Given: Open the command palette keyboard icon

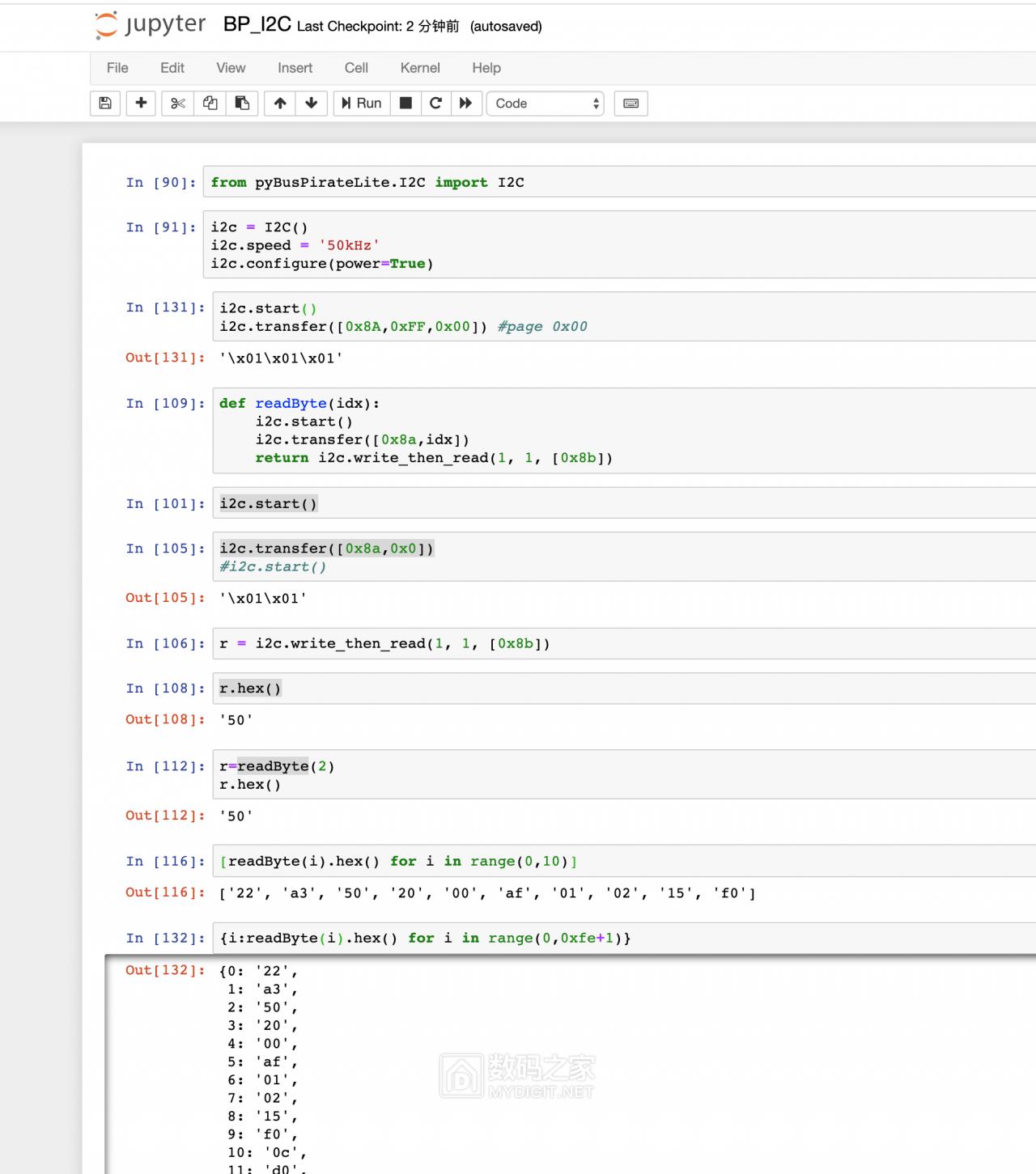Looking at the screenshot, I should point(631,104).
